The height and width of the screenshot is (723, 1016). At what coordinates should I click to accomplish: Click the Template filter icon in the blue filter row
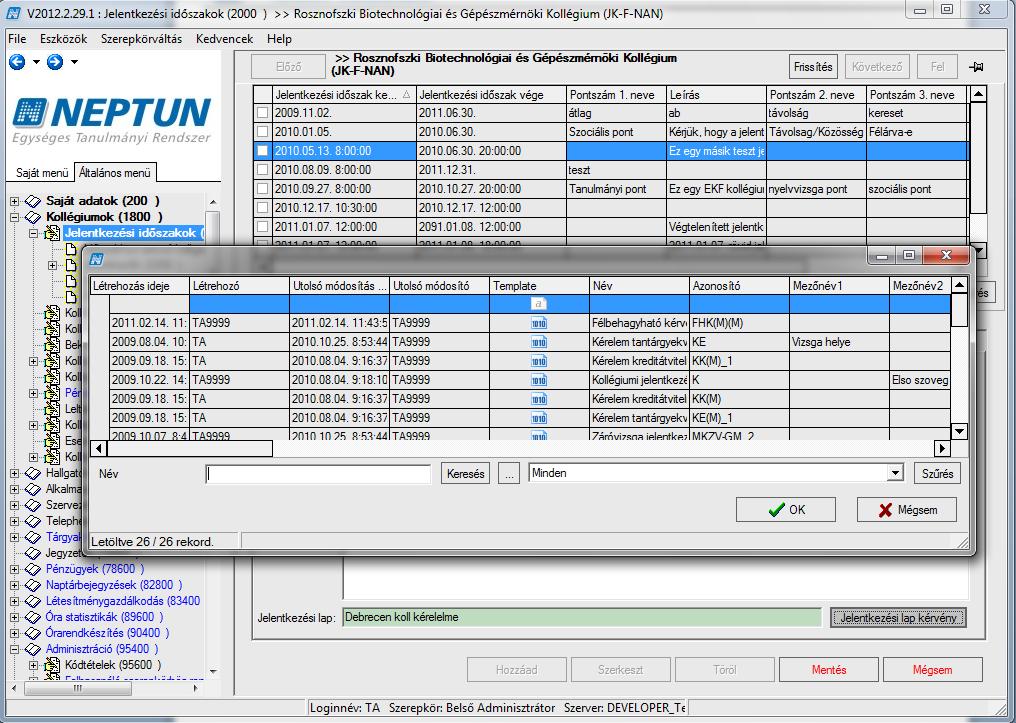point(539,304)
